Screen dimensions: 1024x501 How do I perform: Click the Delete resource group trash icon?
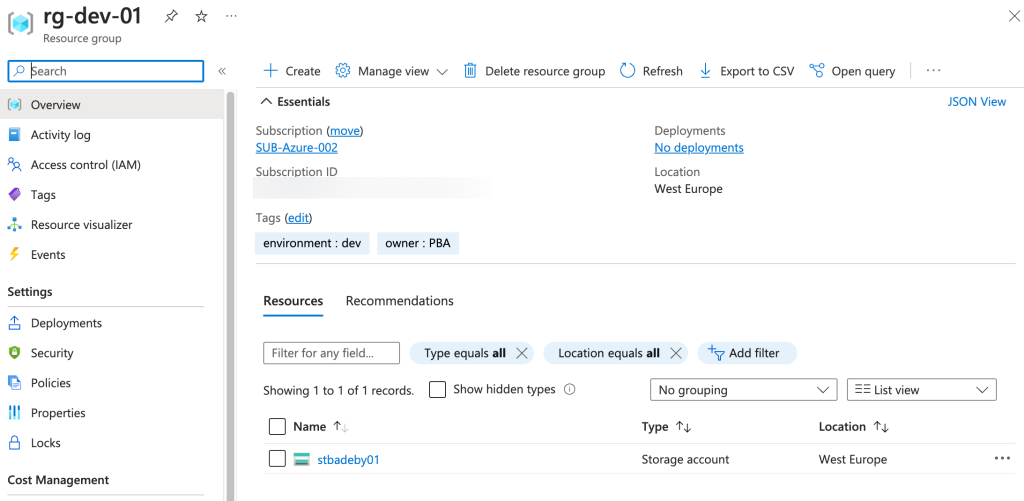[470, 71]
